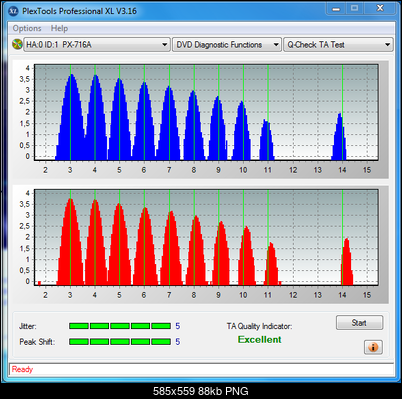Click the blue peak at 14 in upper chart
The height and width of the screenshot is (399, 402).
click(x=339, y=137)
